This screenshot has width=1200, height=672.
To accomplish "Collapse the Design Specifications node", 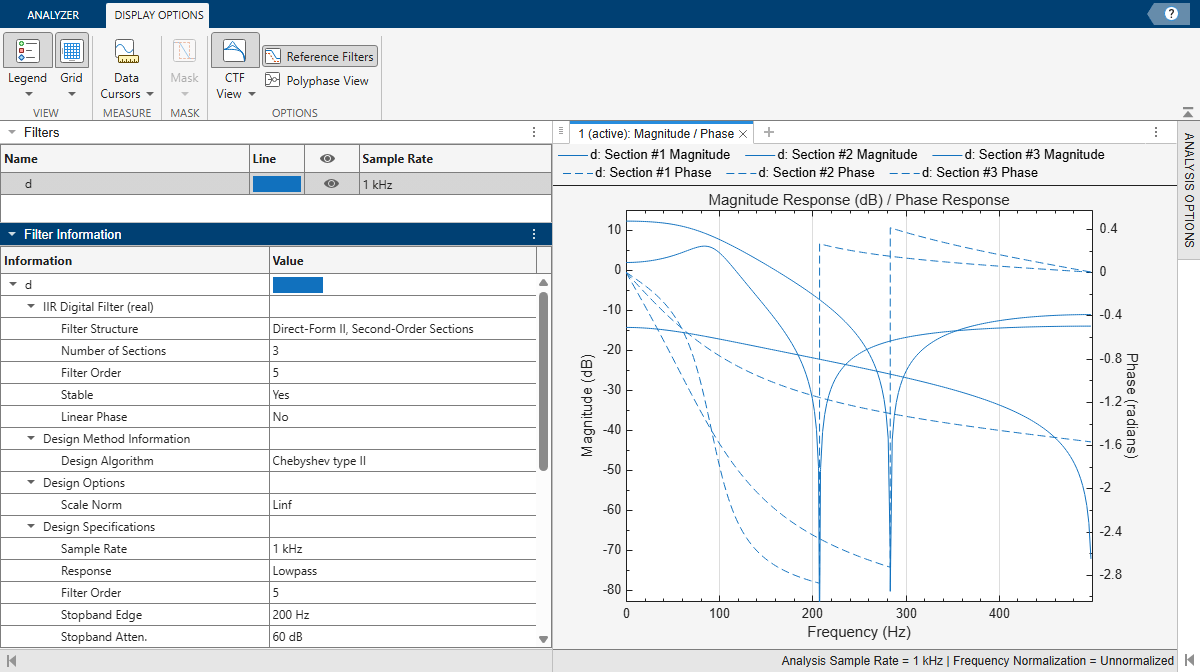I will pos(30,527).
